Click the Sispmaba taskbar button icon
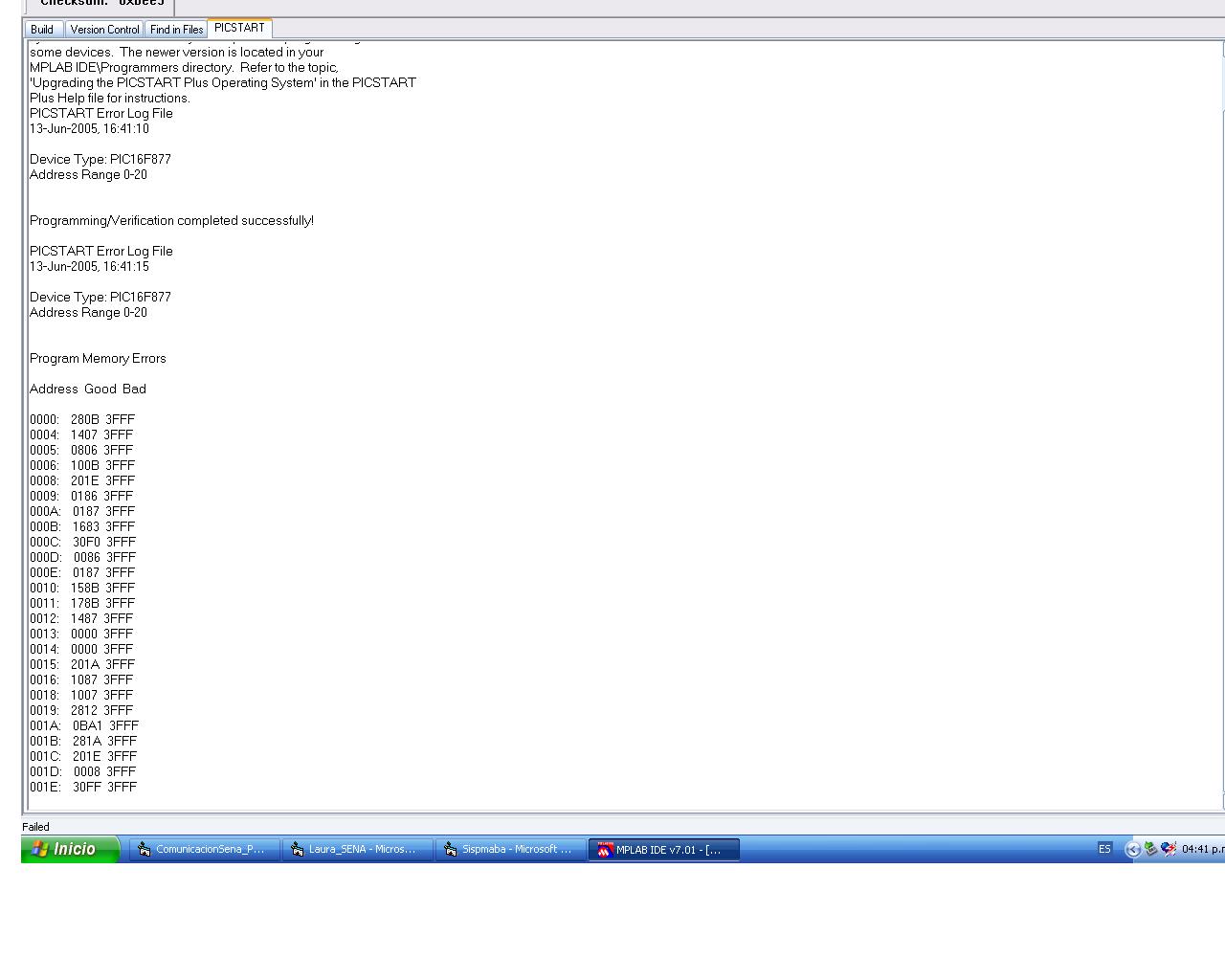The height and width of the screenshot is (980, 1225). click(x=451, y=849)
